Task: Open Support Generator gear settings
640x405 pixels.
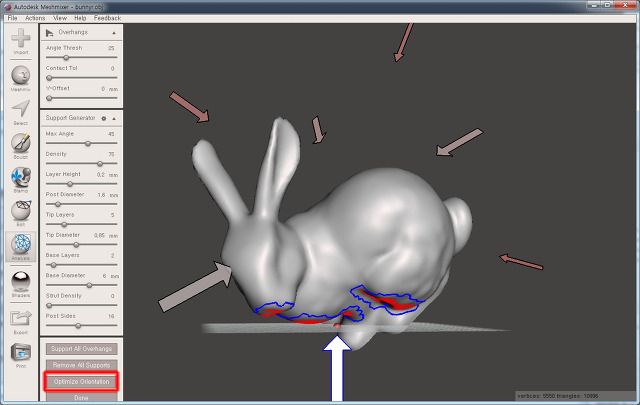Action: click(104, 118)
